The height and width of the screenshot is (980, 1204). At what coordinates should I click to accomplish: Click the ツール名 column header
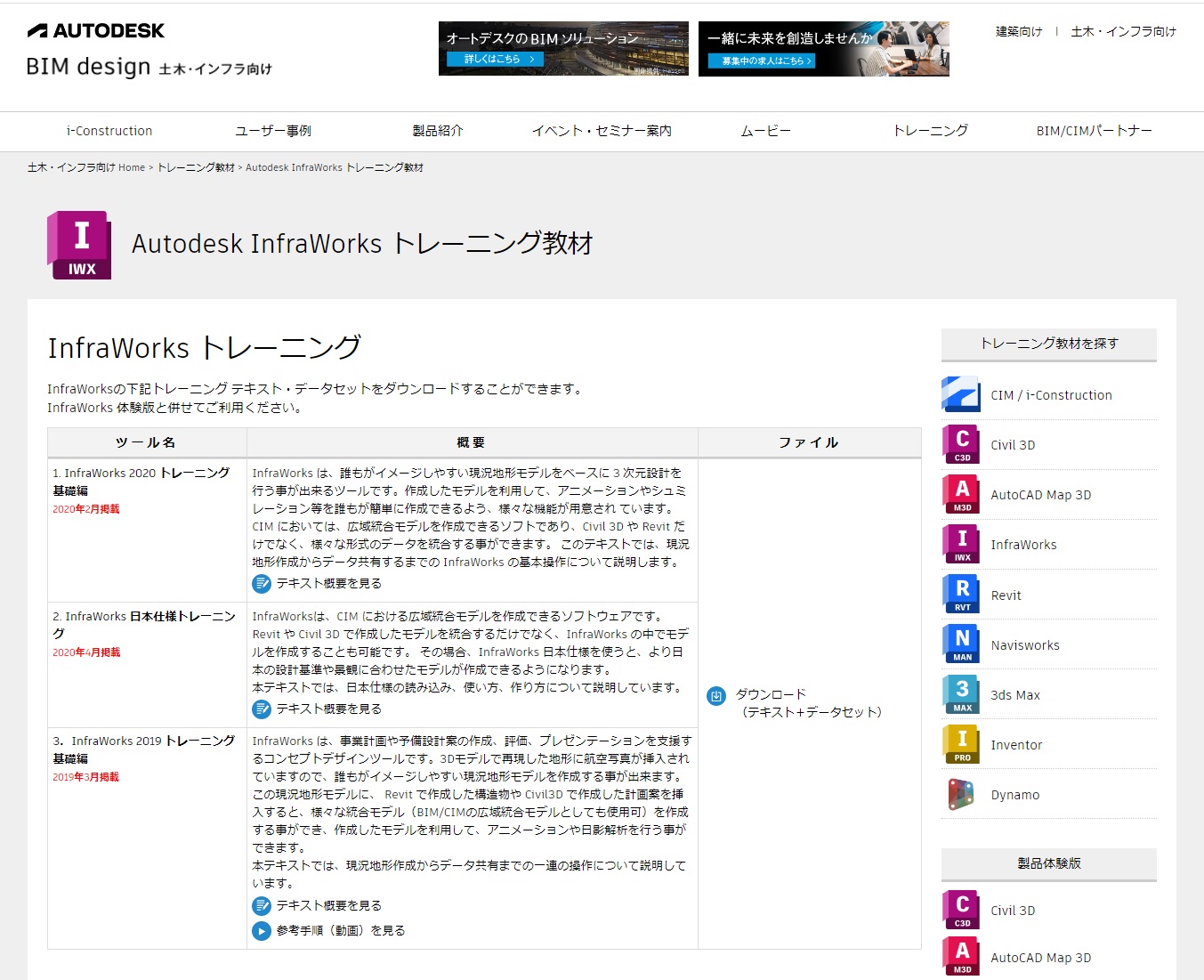(147, 442)
